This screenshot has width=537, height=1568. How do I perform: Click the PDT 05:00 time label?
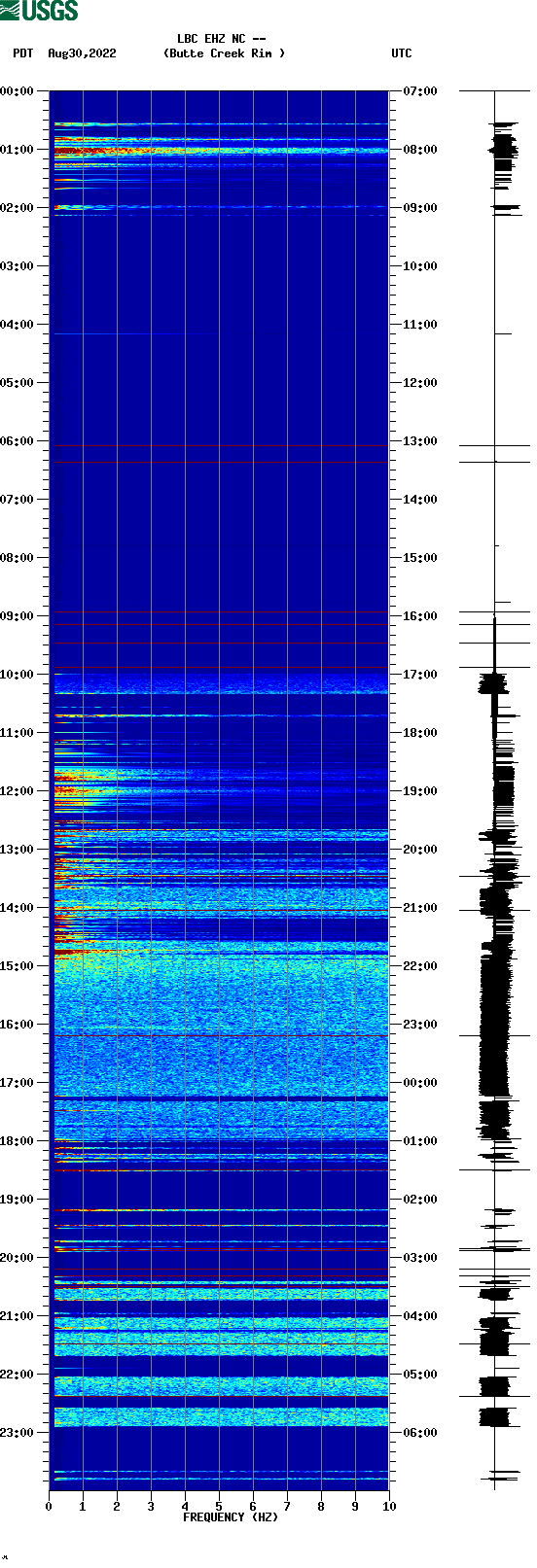[18, 383]
